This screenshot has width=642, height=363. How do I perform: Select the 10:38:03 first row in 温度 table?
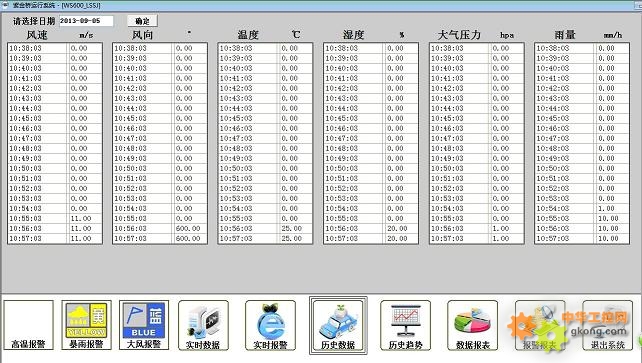(265, 48)
